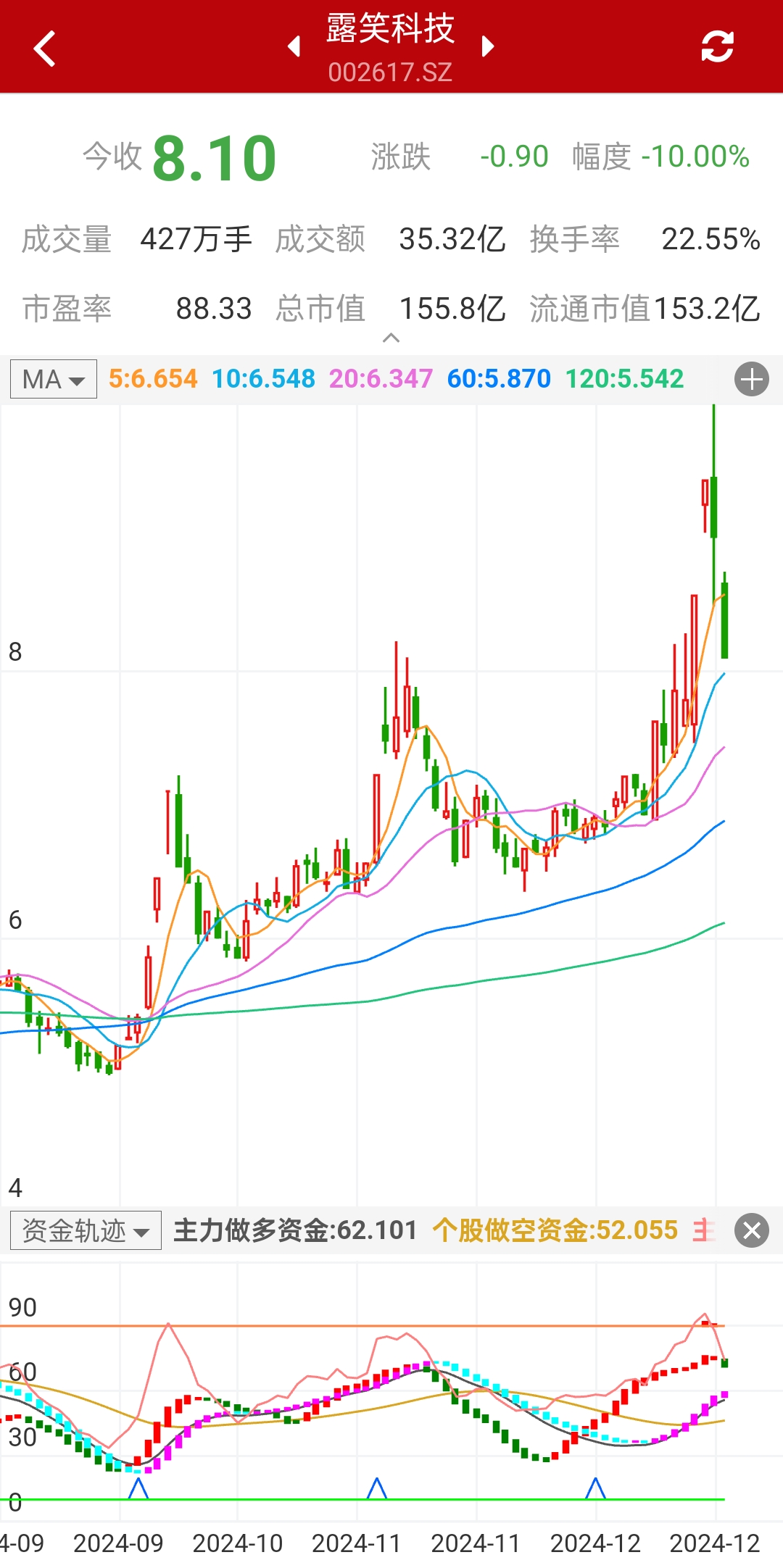
Task: Go back using the header arrow
Action: point(45,48)
